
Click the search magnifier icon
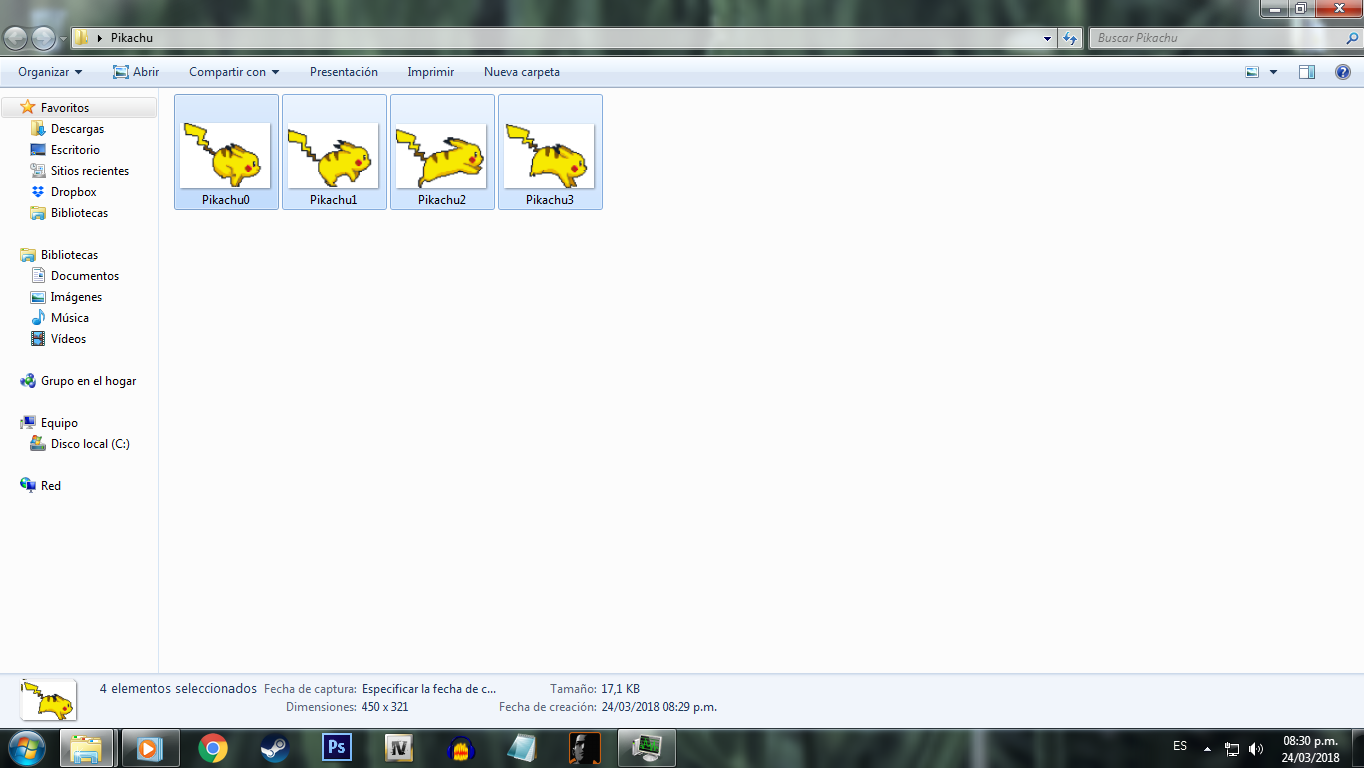pyautogui.click(x=1352, y=38)
